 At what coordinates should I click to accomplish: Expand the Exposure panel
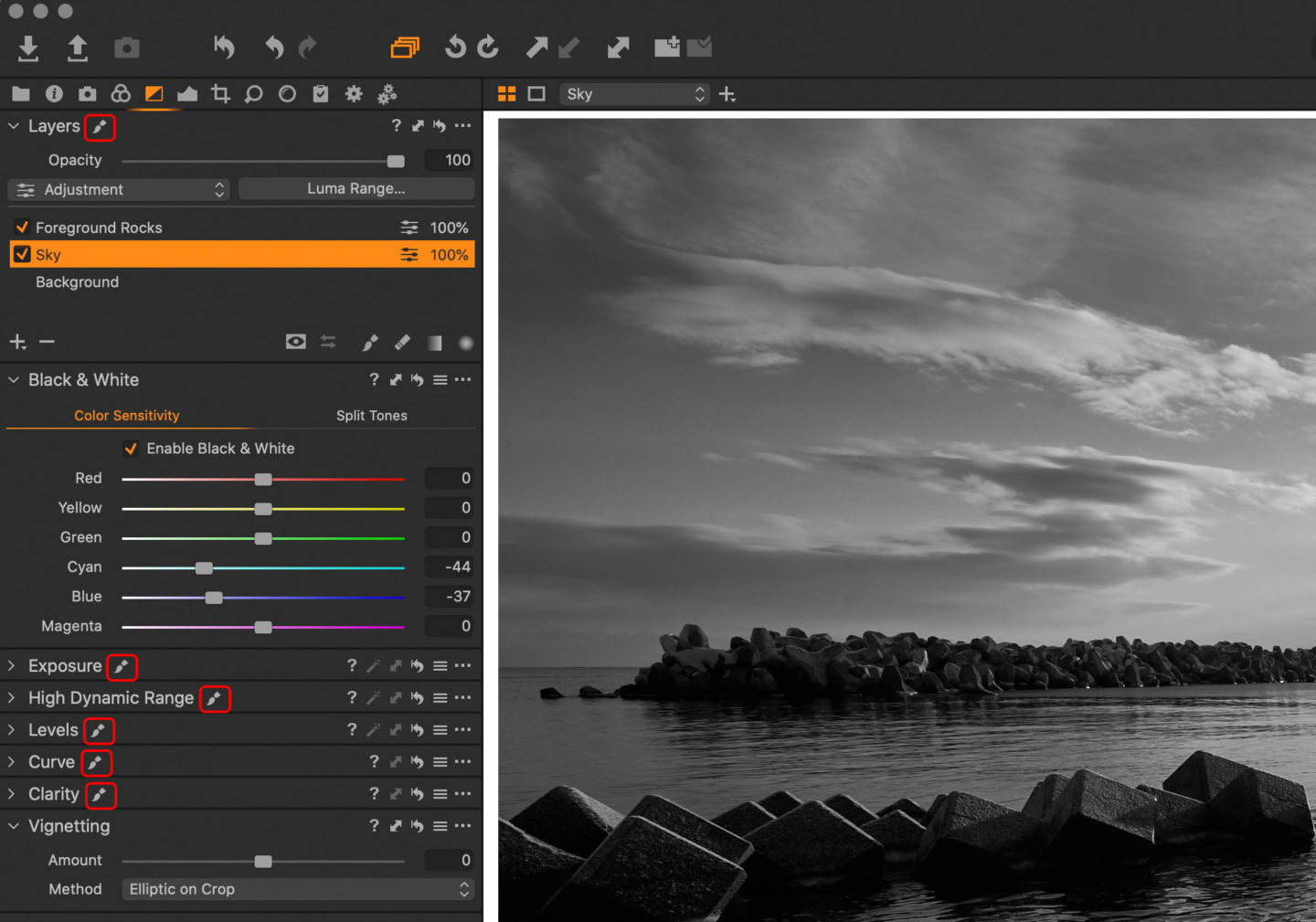click(x=12, y=666)
